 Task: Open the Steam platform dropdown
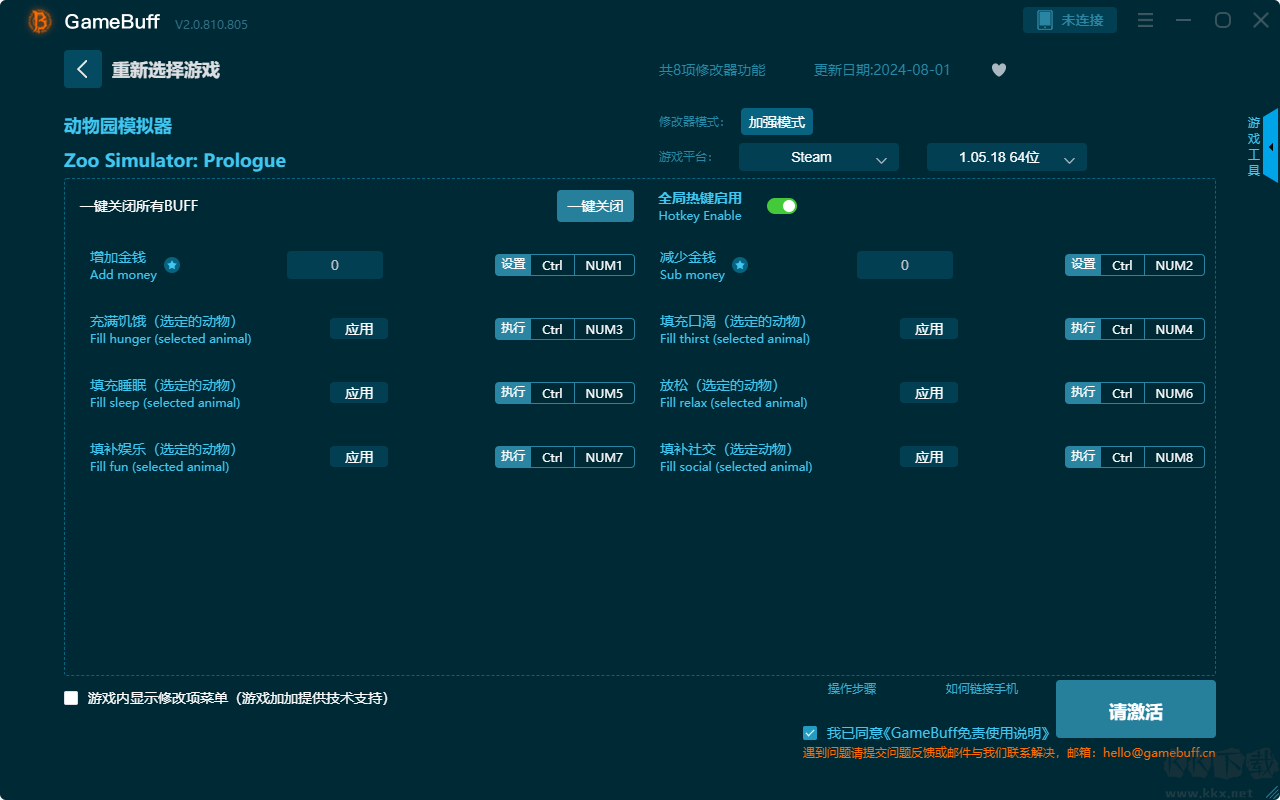819,157
